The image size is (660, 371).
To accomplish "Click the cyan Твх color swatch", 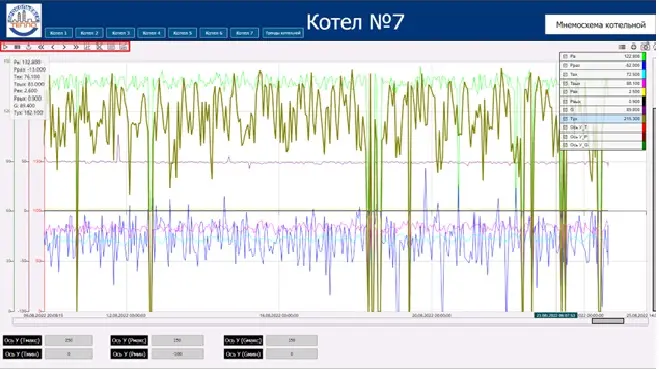I will coord(644,74).
